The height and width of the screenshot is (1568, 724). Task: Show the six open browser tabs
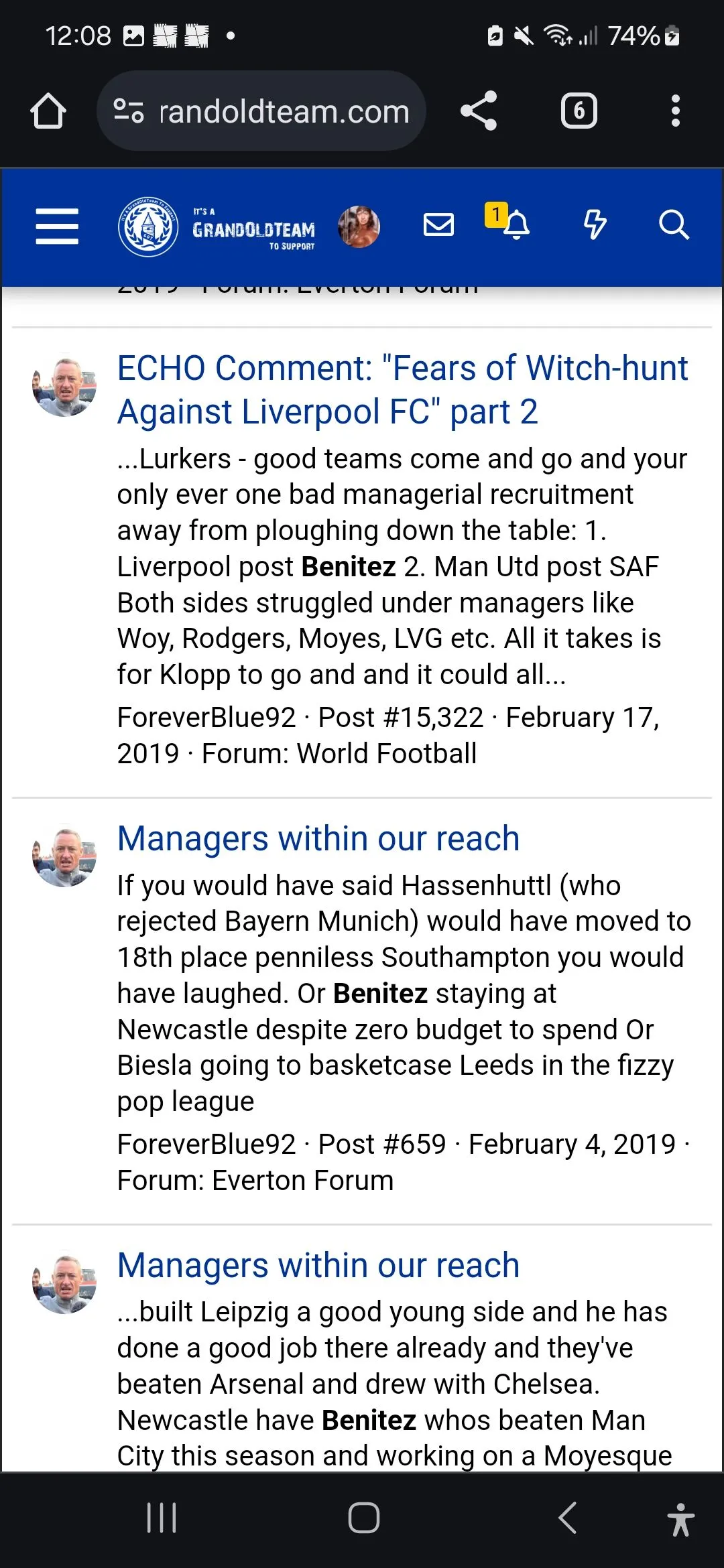coord(579,111)
